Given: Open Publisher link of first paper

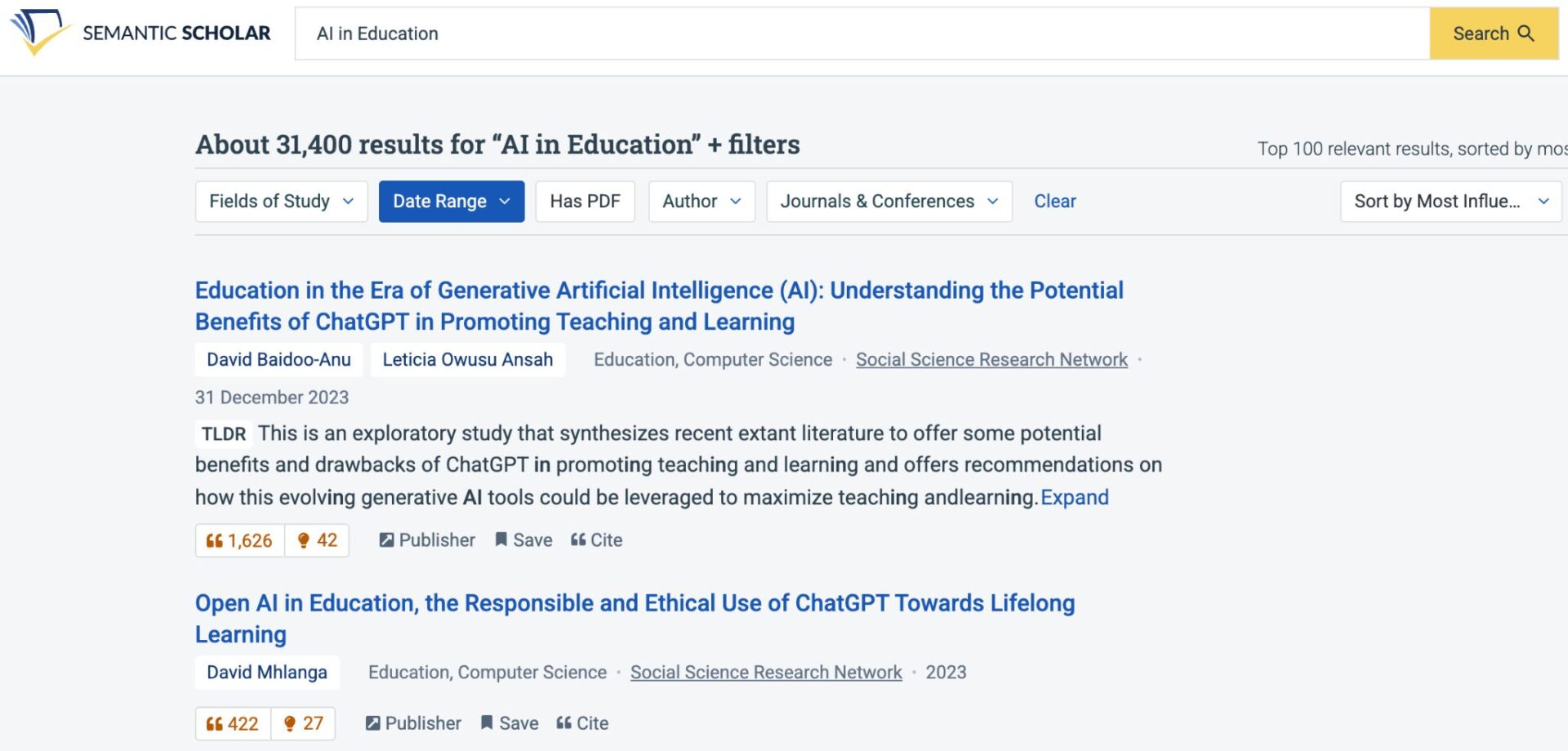Looking at the screenshot, I should [x=427, y=540].
